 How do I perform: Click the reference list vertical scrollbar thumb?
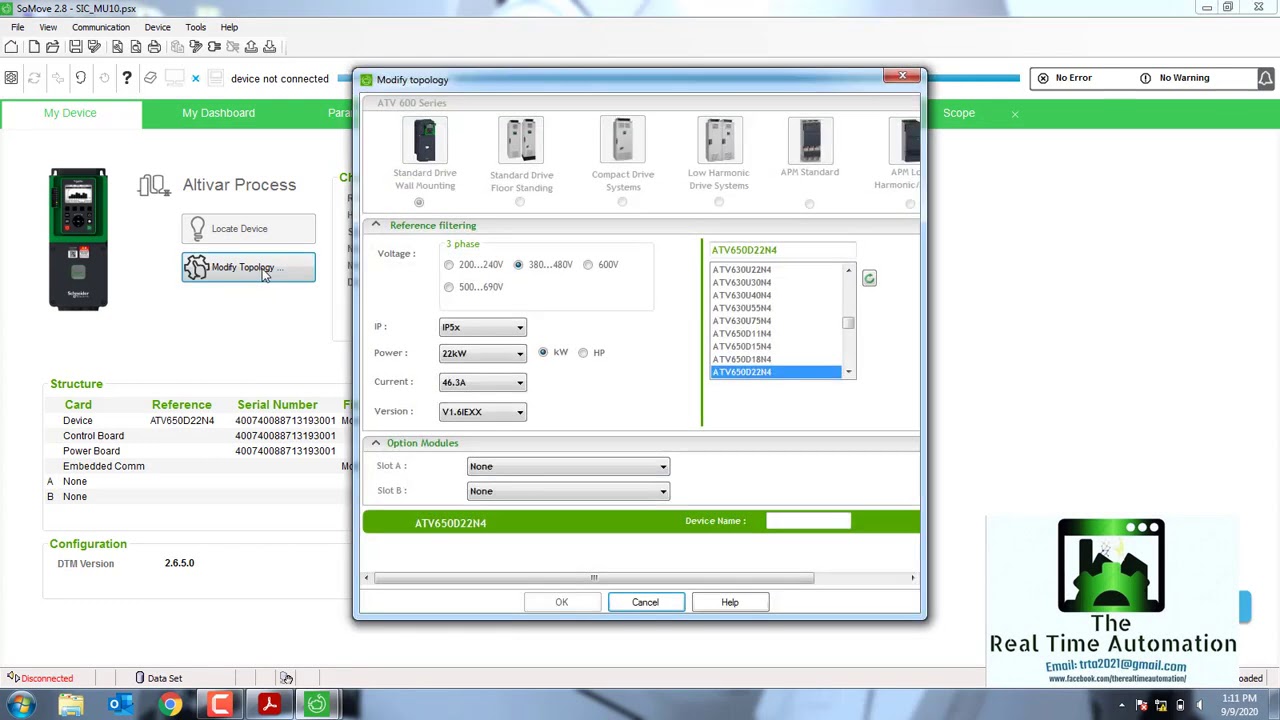point(848,322)
